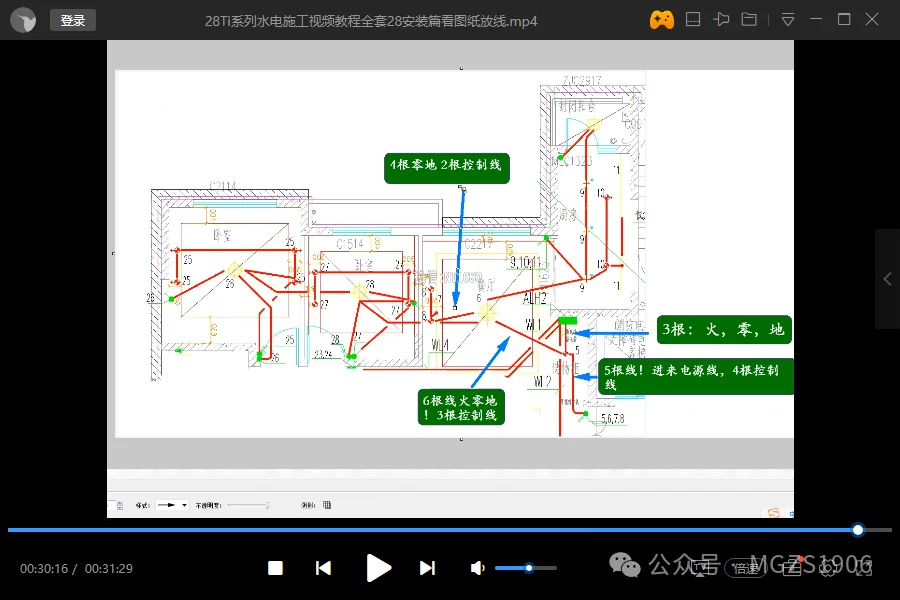The height and width of the screenshot is (600, 900).
Task: Open player settings gear icon
Action: click(x=828, y=568)
